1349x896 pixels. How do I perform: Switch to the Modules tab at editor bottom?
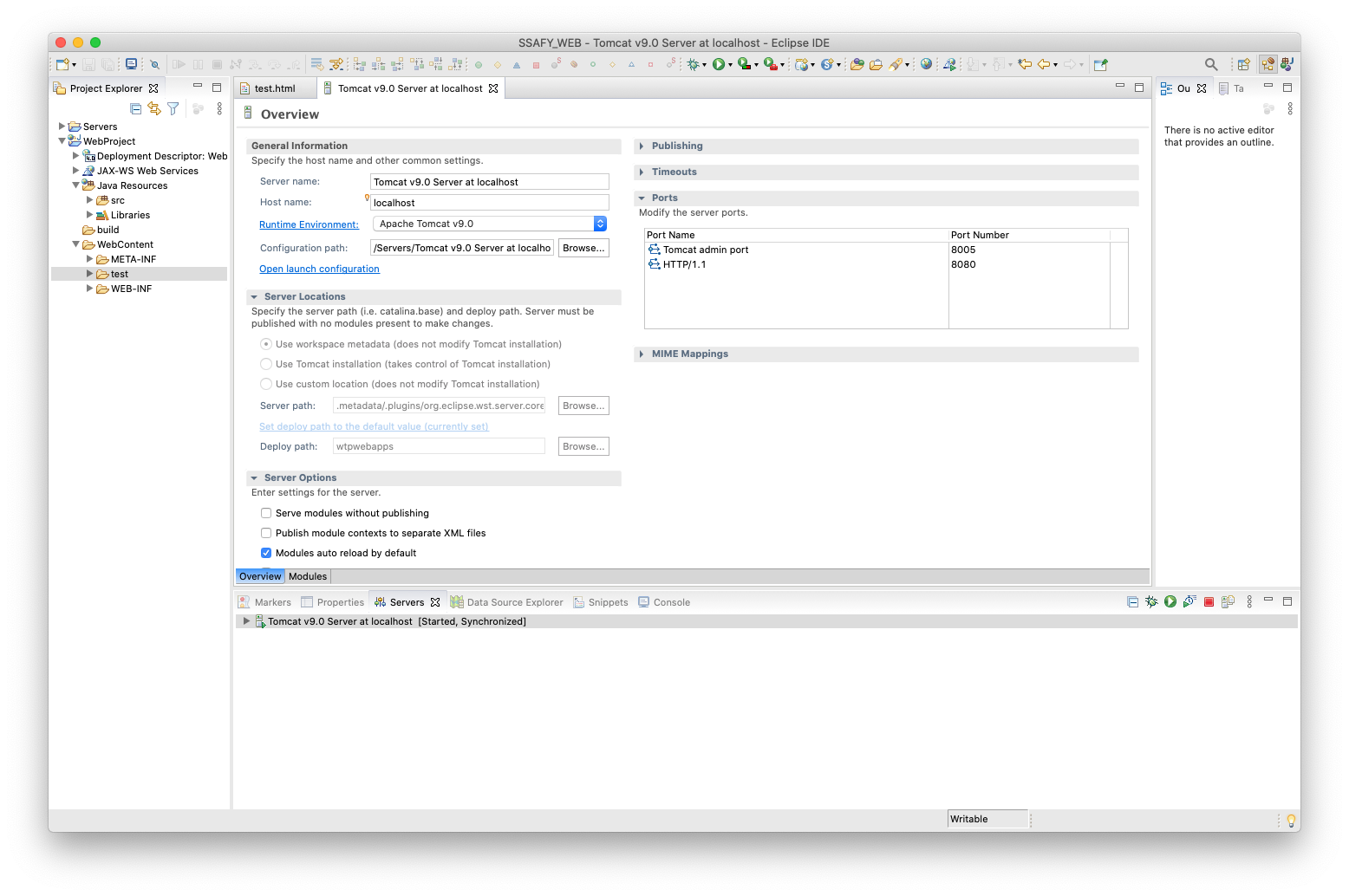click(x=308, y=576)
